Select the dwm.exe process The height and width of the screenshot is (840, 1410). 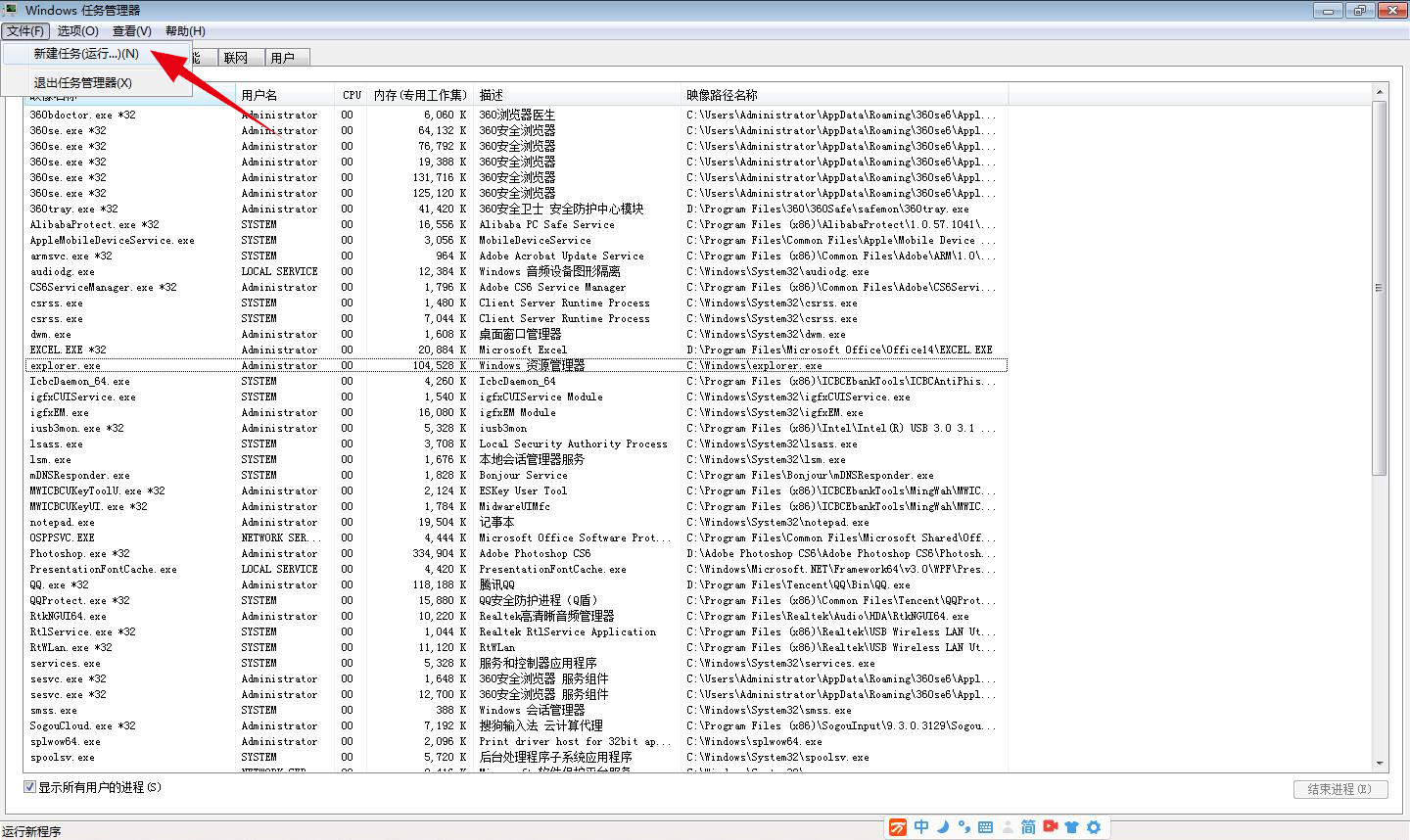[516, 334]
